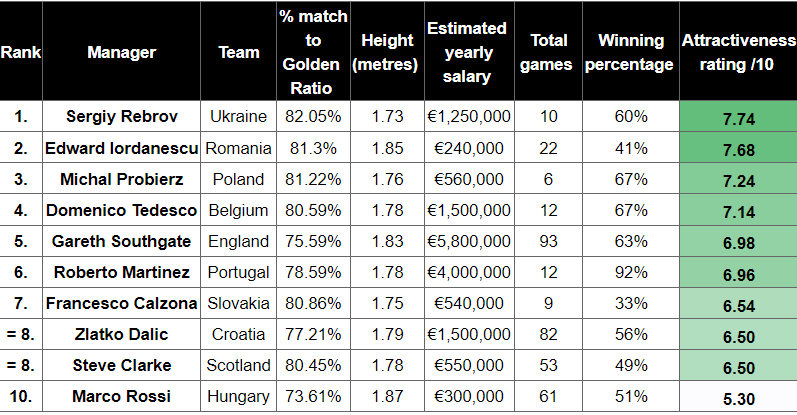The width and height of the screenshot is (797, 415).
Task: Select the Total games column header
Action: click(x=549, y=52)
